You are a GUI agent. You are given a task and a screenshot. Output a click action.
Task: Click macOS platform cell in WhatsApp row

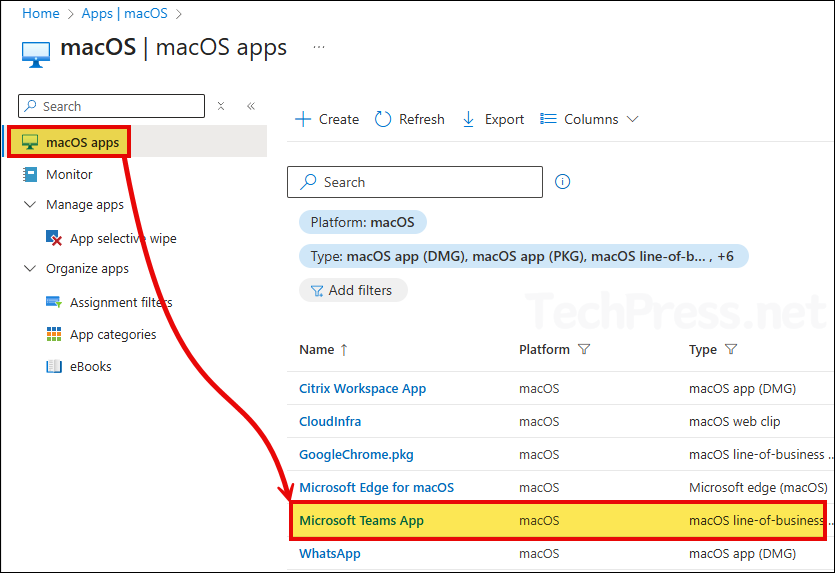[539, 553]
